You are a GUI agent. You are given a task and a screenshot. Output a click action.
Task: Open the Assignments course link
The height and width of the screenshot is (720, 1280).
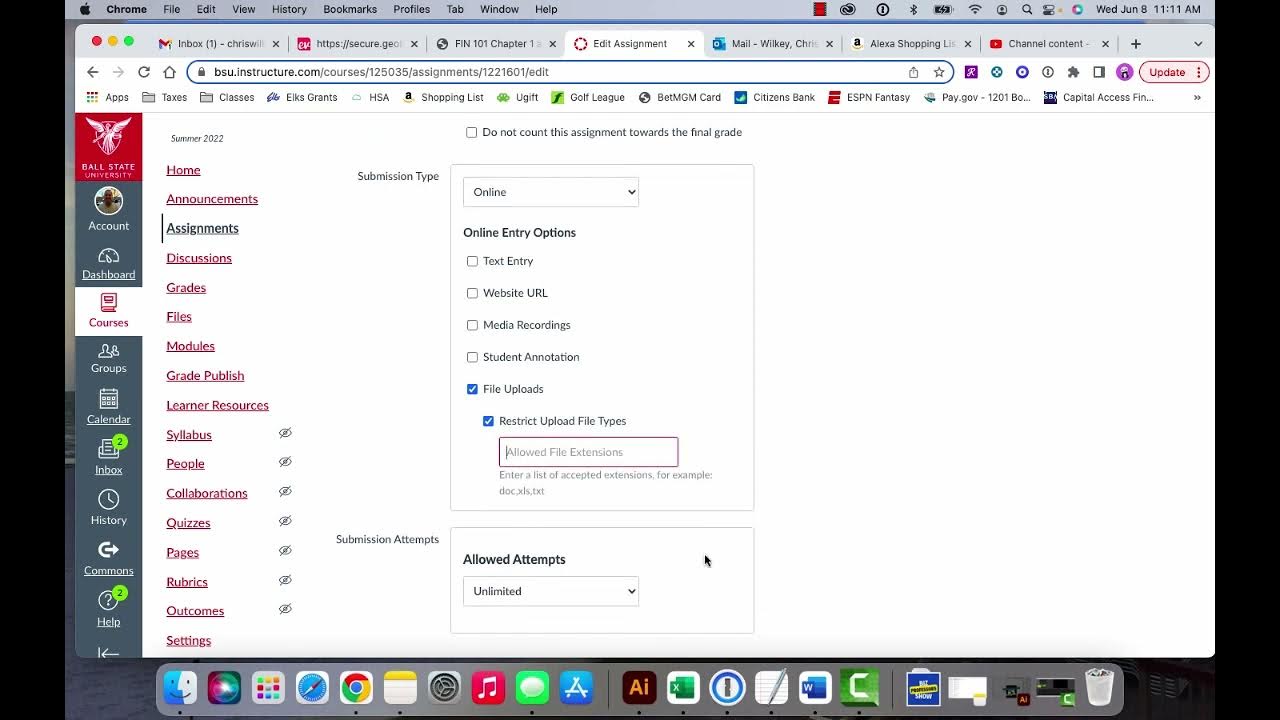pyautogui.click(x=202, y=228)
